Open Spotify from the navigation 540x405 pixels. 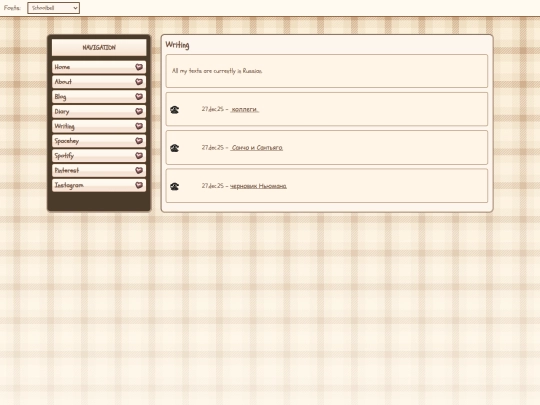tap(99, 155)
